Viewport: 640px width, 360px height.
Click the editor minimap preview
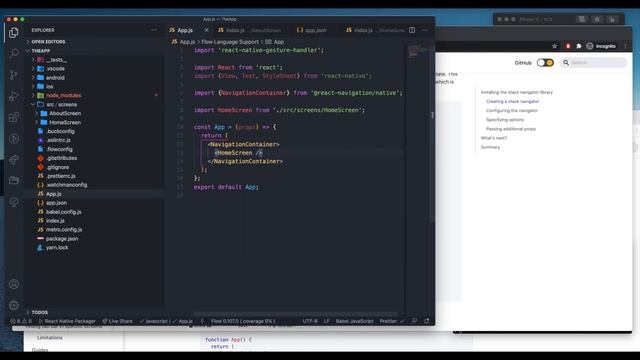click(x=418, y=51)
